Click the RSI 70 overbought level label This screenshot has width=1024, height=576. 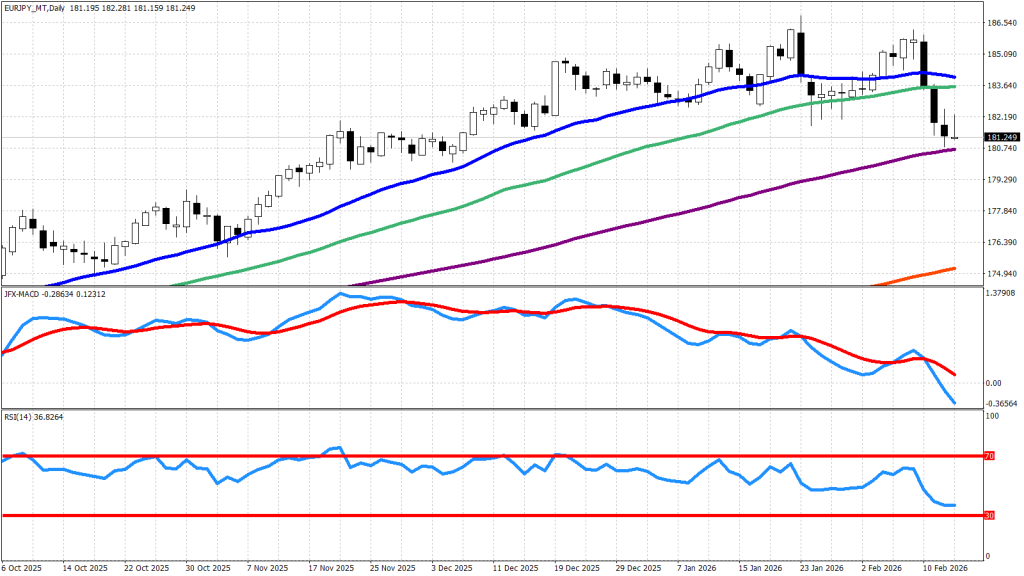pos(989,456)
